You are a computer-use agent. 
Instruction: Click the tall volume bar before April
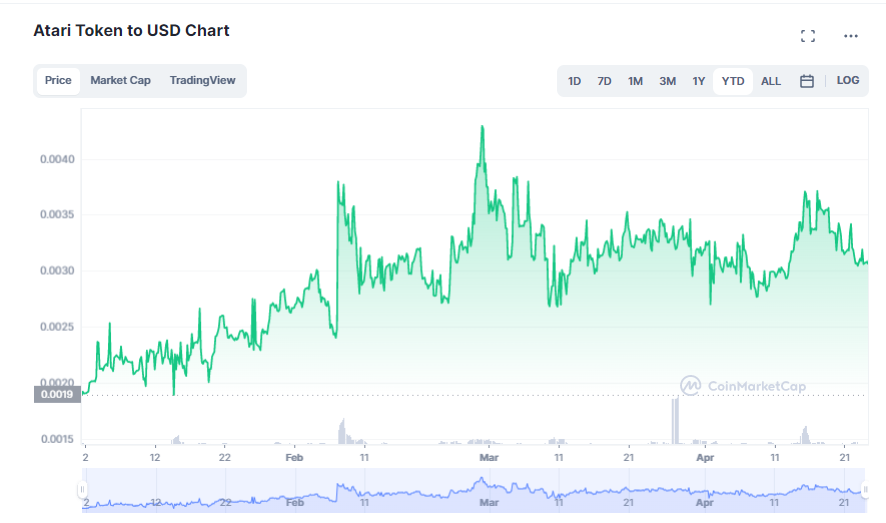pyautogui.click(x=675, y=420)
